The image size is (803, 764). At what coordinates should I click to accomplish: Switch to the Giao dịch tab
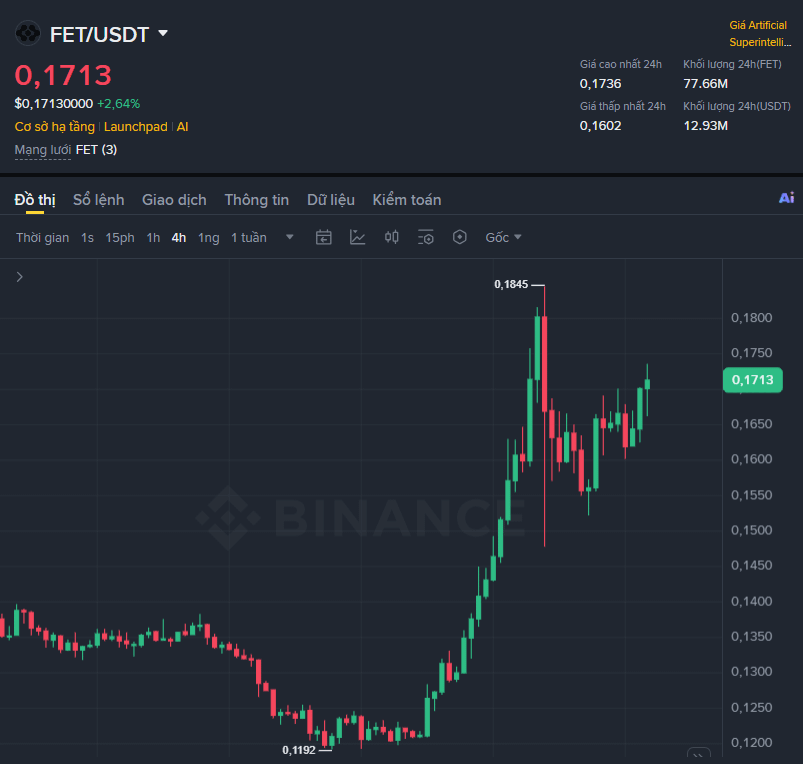(174, 200)
